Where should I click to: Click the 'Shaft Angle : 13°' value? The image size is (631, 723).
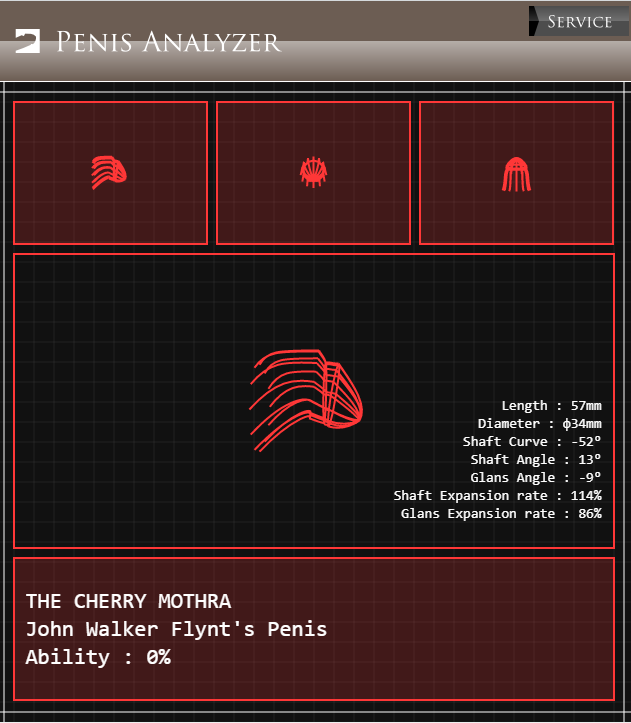[536, 460]
